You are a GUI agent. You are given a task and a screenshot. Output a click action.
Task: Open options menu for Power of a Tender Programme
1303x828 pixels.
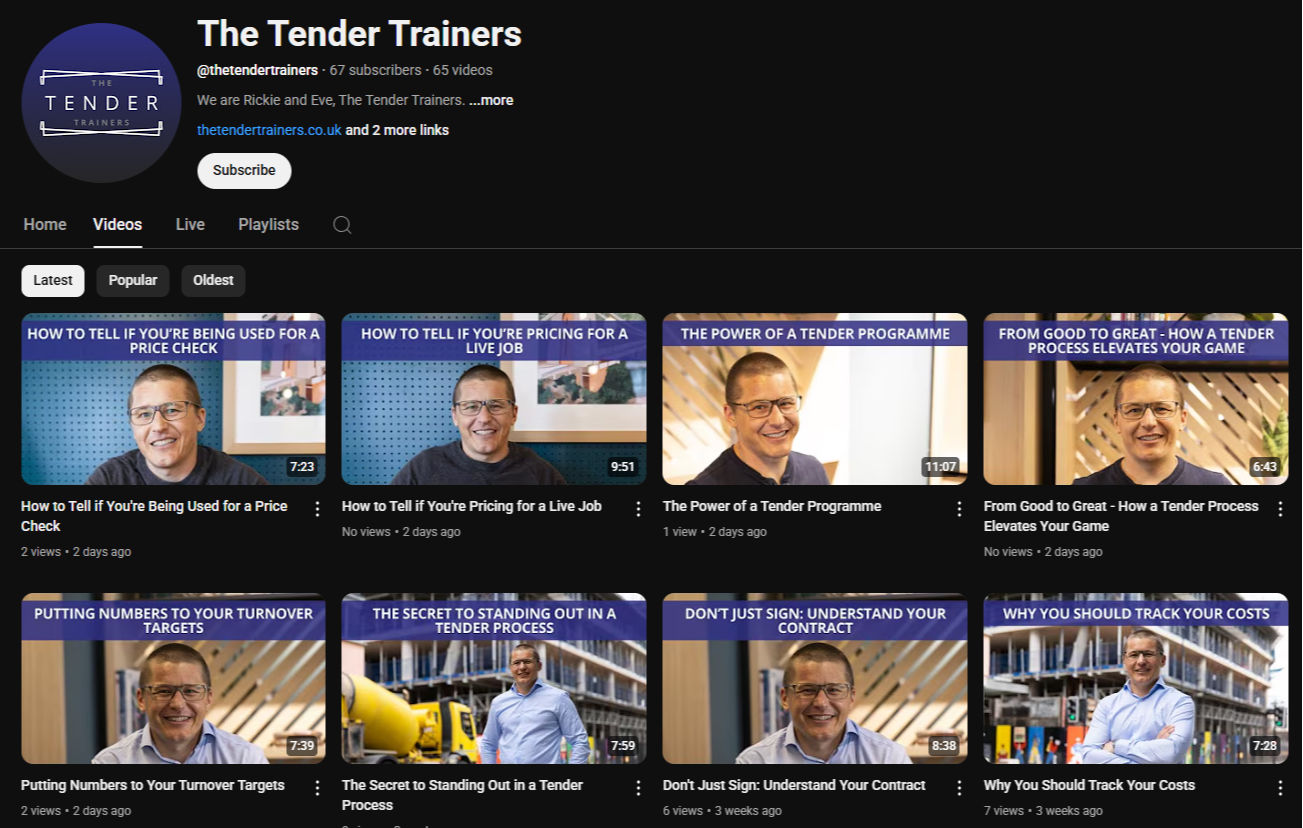(x=959, y=509)
